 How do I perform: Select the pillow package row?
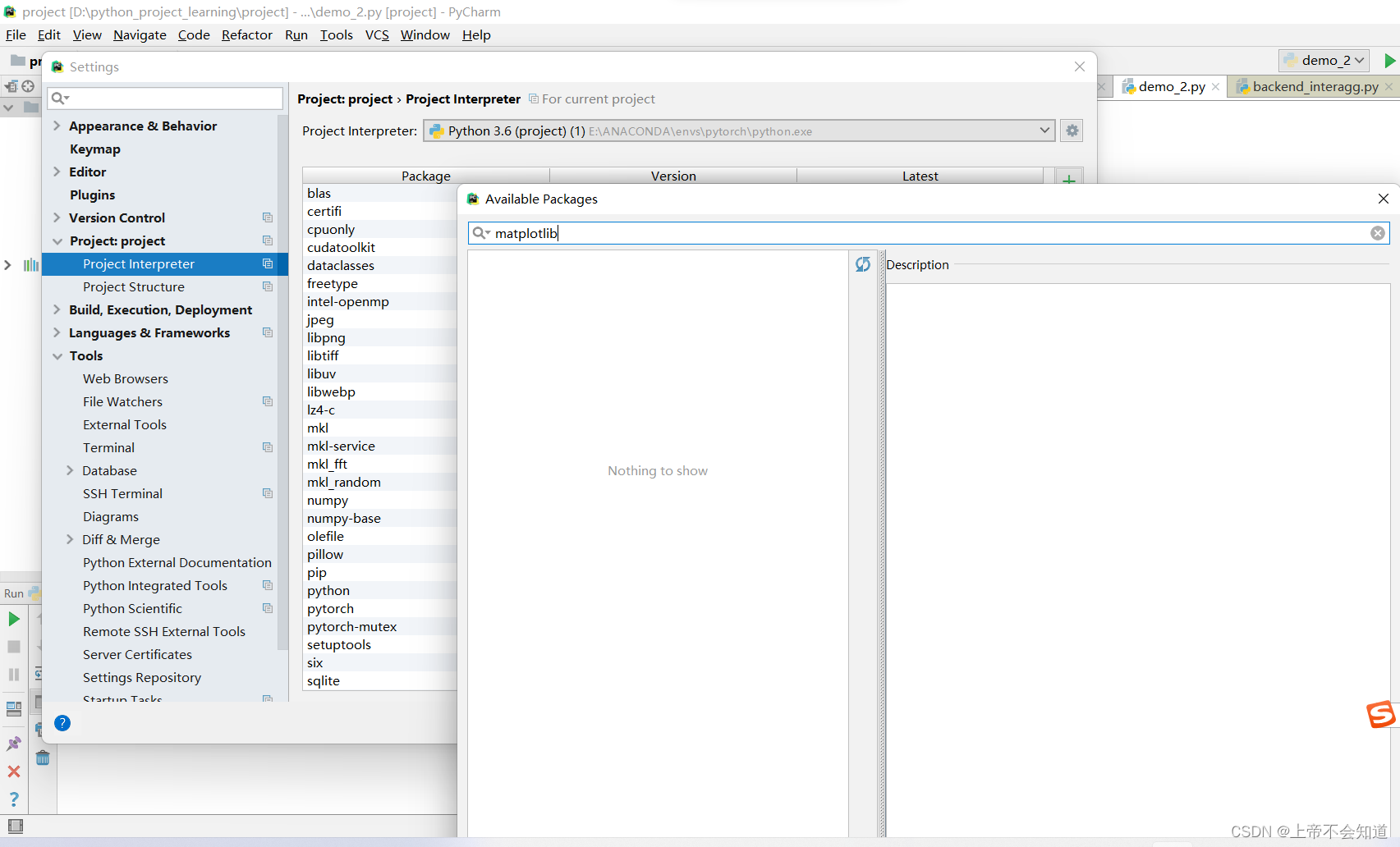click(379, 554)
